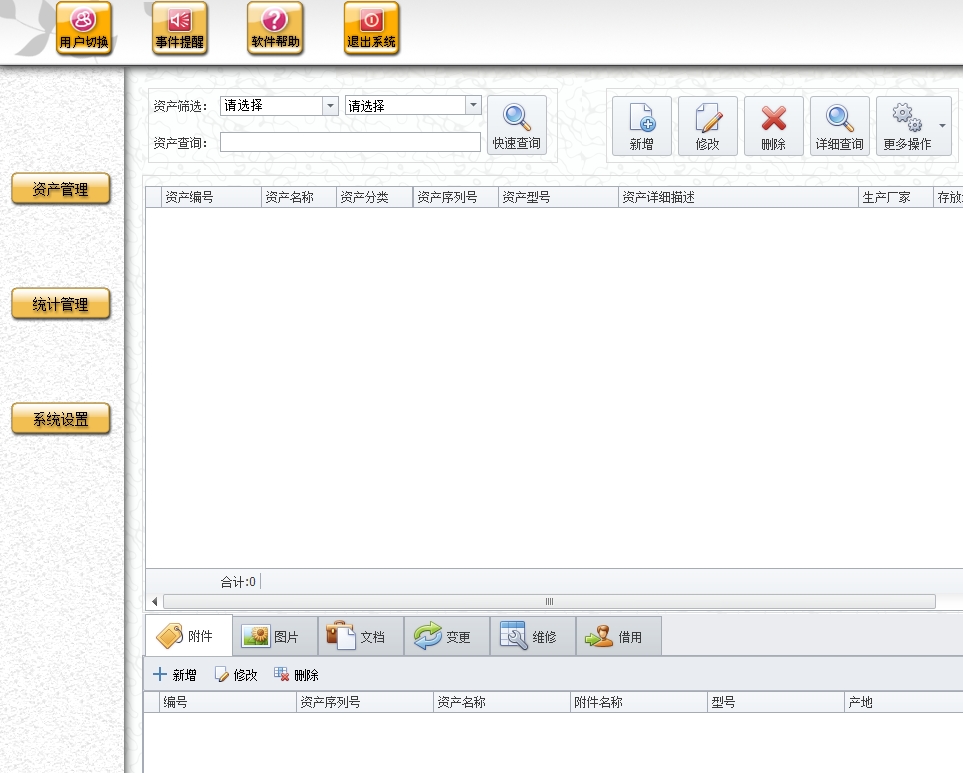963x773 pixels.
Task: Open second 请选择 filter dropdown
Action: click(x=472, y=106)
